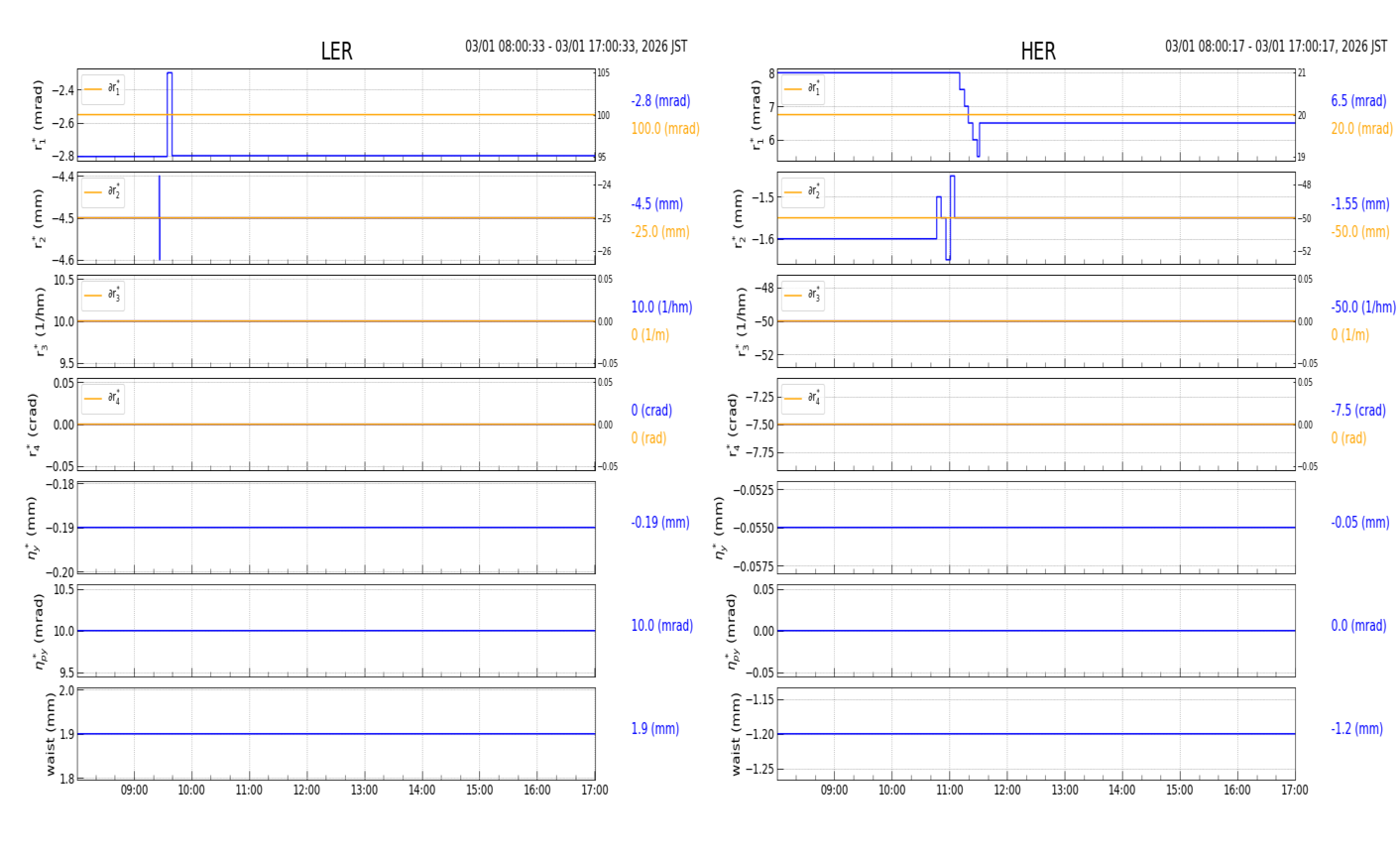Click the HER value 20.0 (mrad)
Image resolution: width=1400 pixels, height=857 pixels.
(x=1361, y=129)
